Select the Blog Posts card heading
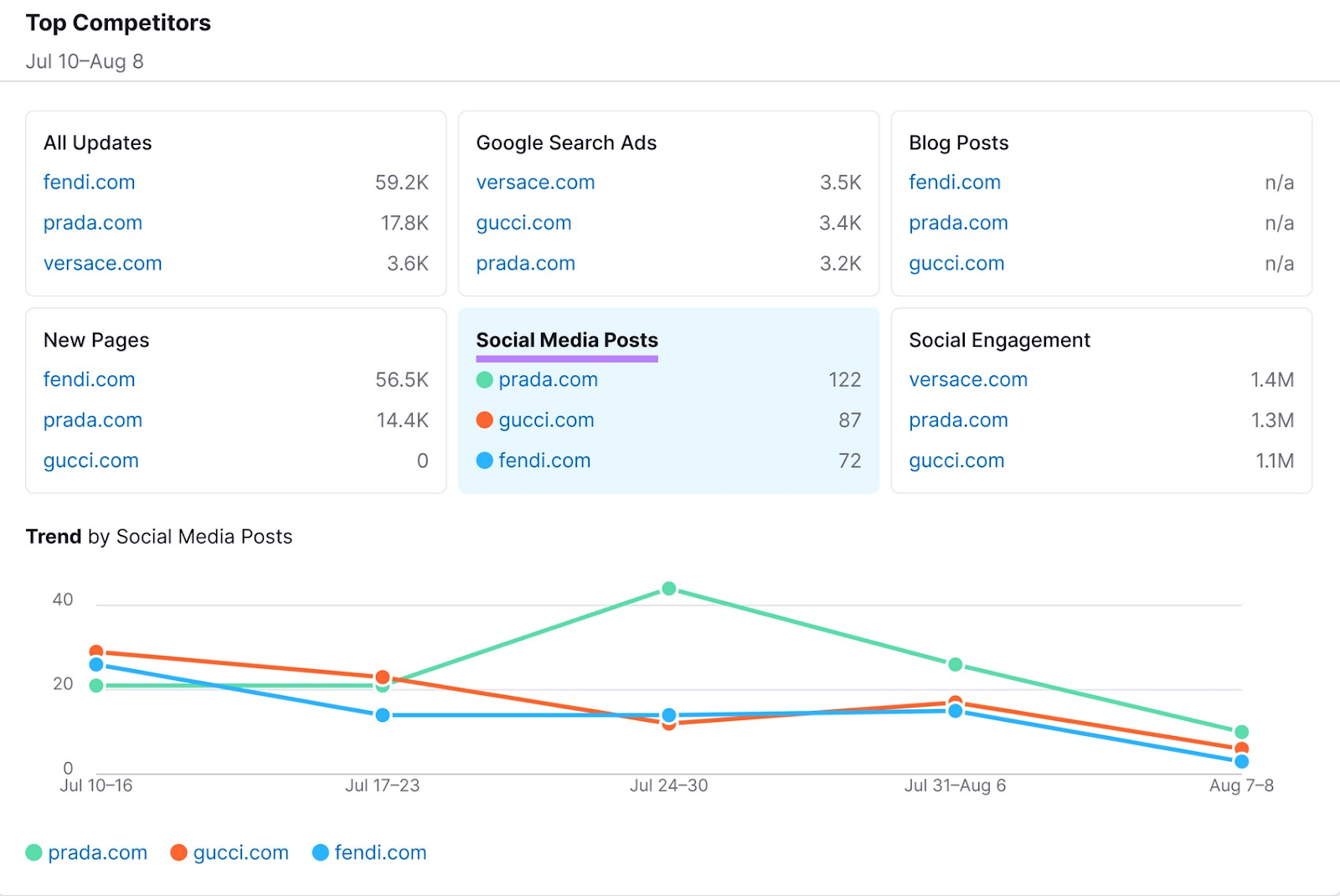 (x=958, y=143)
